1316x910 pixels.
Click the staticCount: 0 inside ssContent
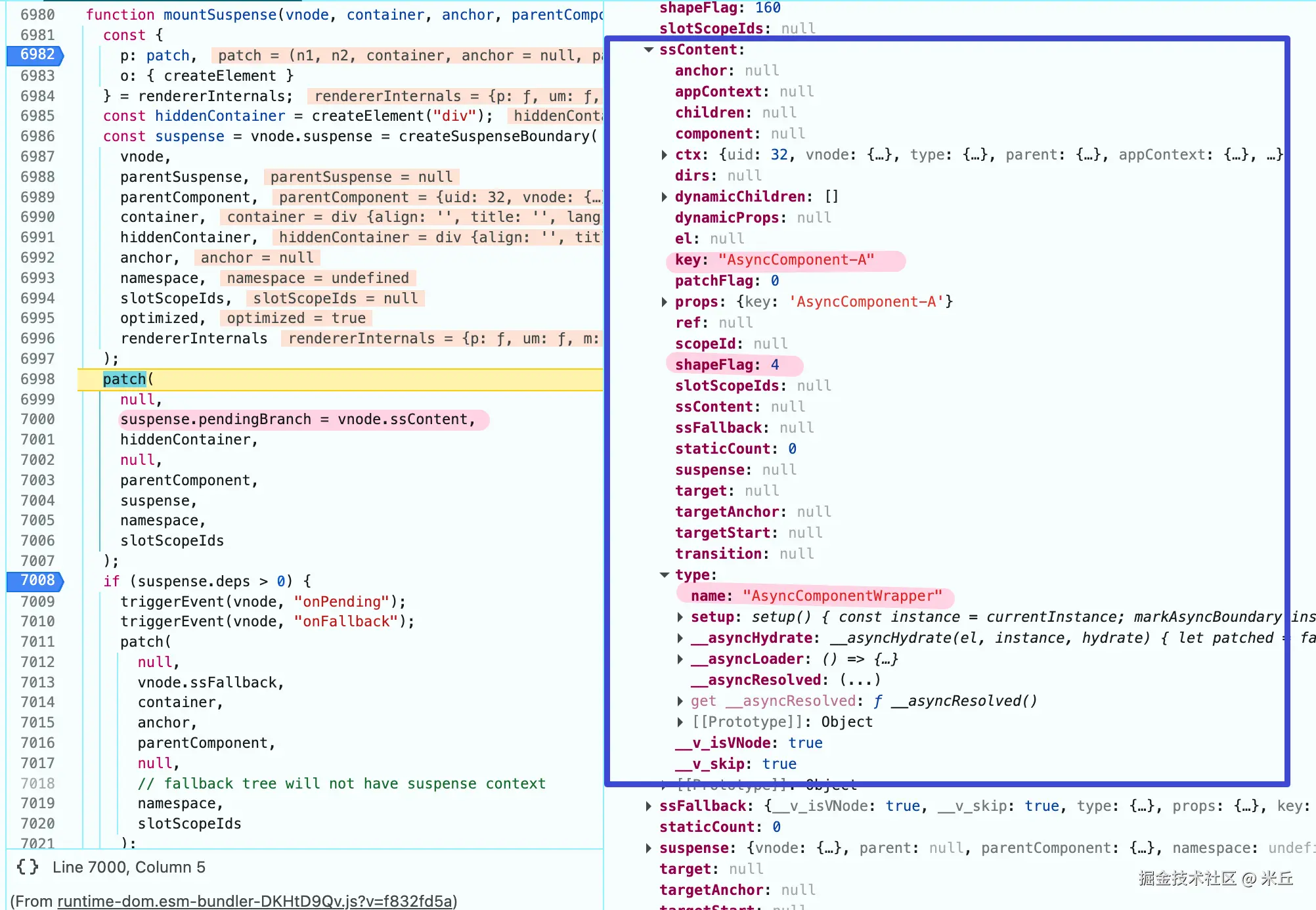click(735, 449)
